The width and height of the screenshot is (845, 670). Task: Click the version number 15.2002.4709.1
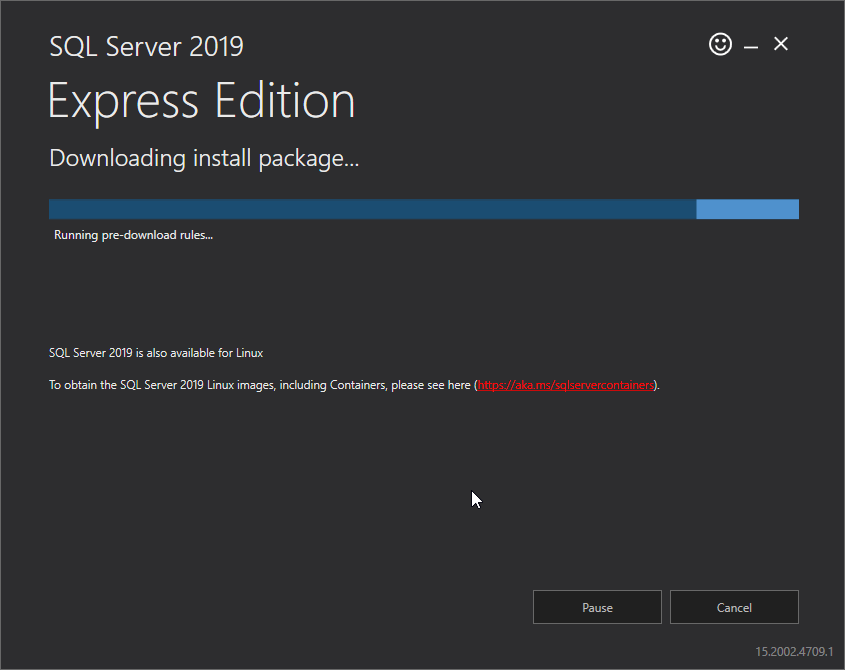click(x=794, y=651)
